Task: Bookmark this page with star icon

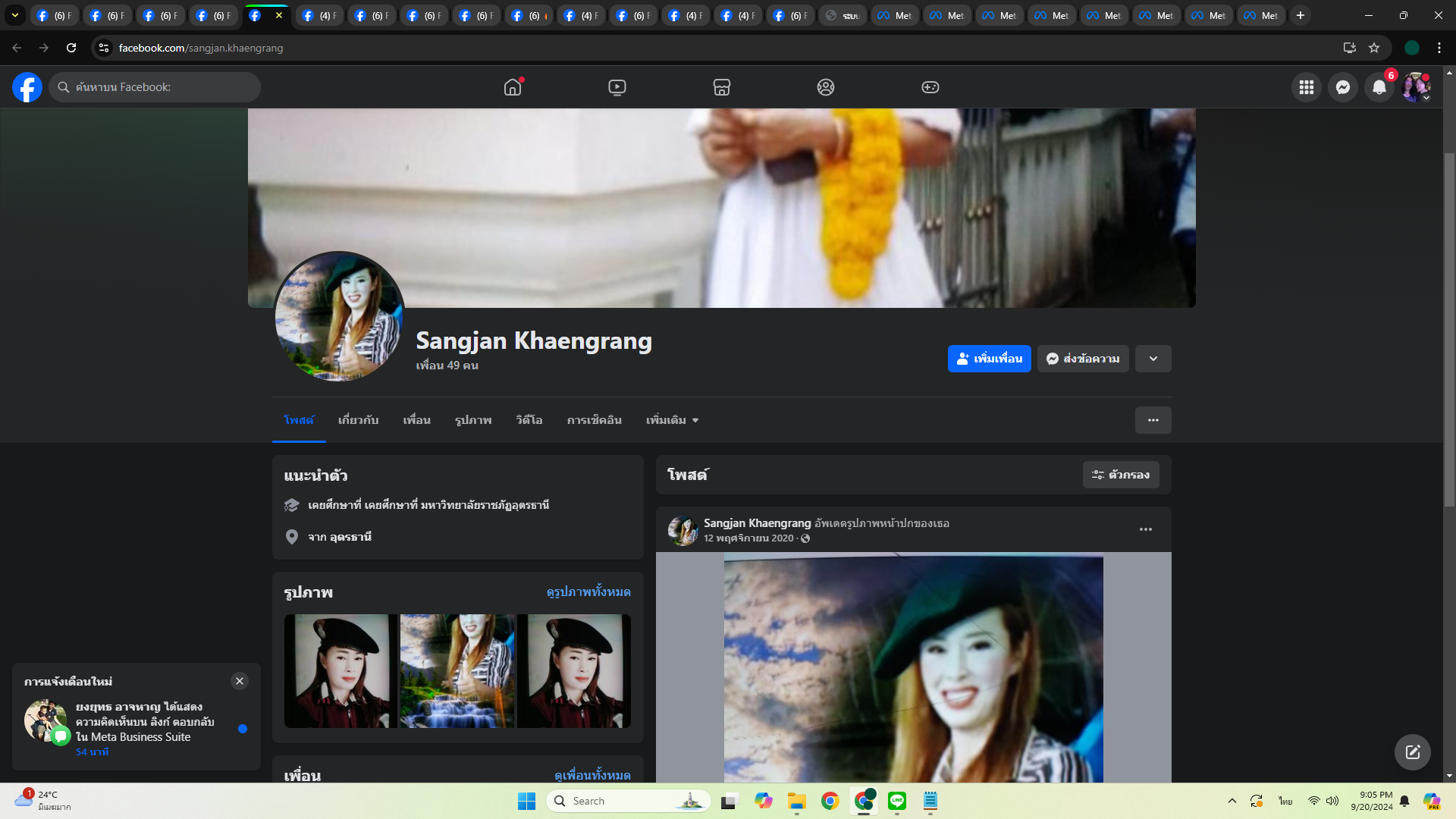Action: point(1373,48)
